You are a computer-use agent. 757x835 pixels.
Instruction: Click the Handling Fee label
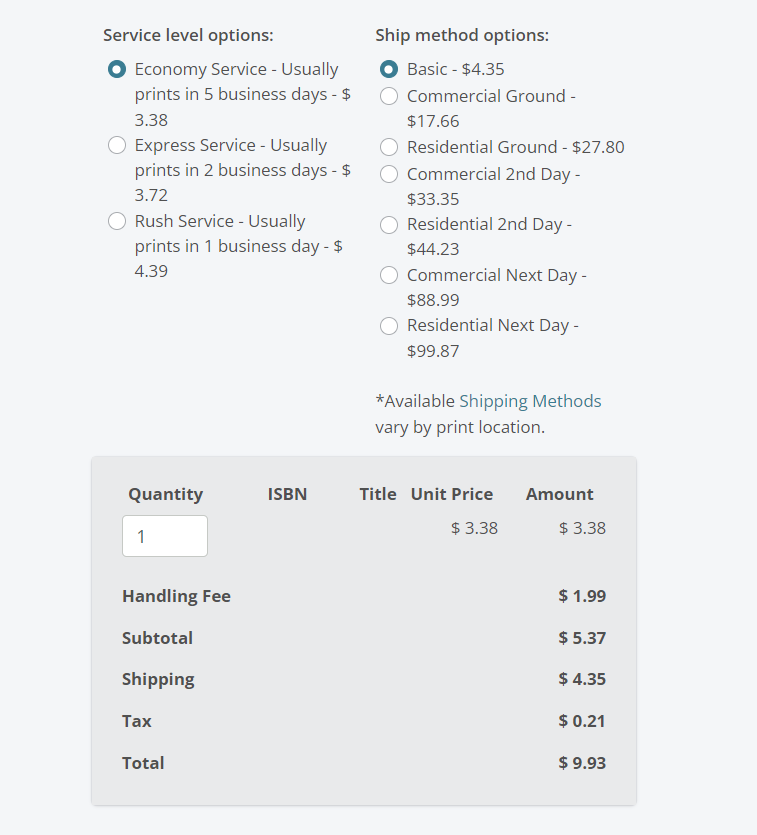click(176, 595)
